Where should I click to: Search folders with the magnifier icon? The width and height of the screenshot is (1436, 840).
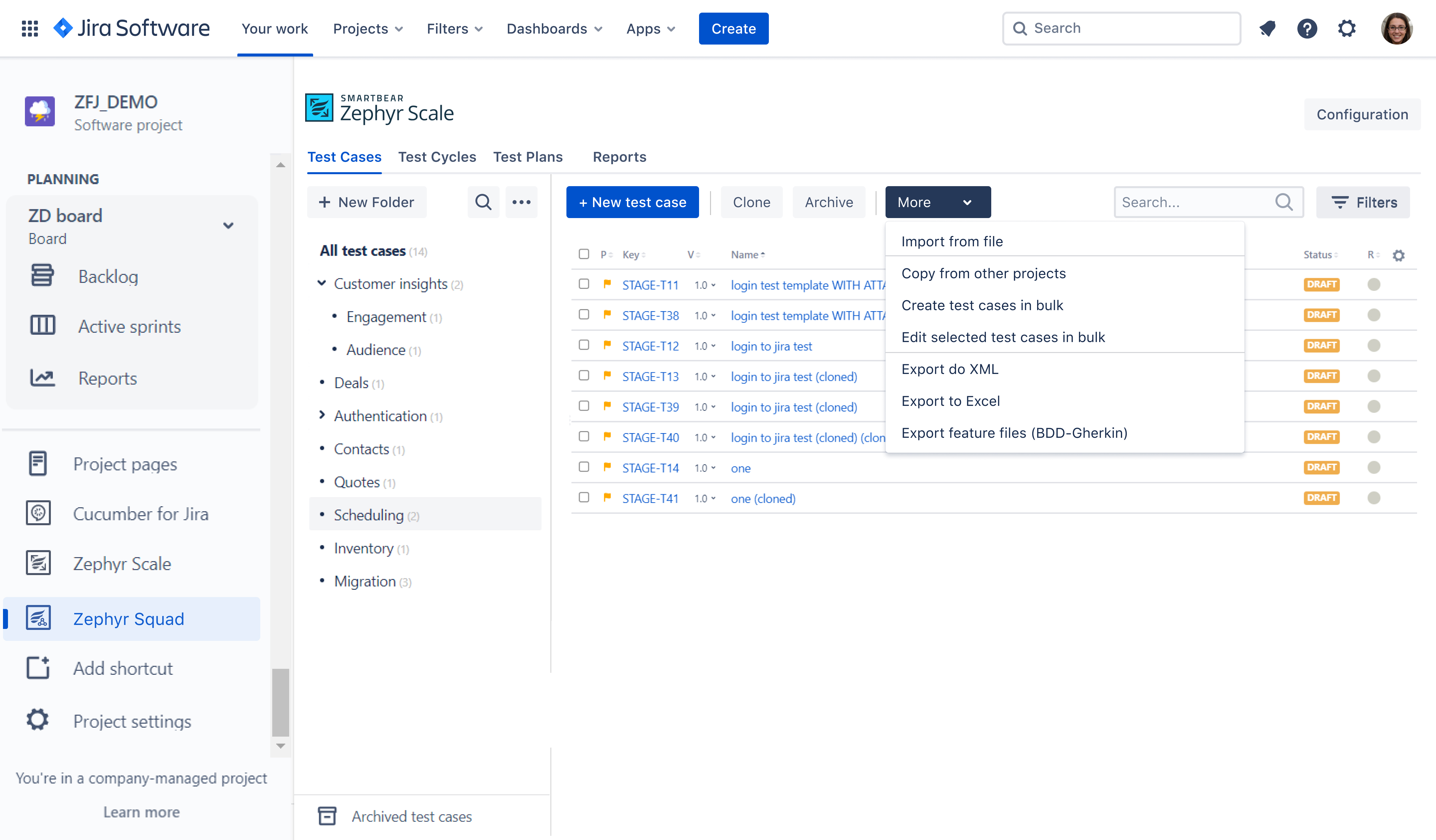click(x=483, y=202)
